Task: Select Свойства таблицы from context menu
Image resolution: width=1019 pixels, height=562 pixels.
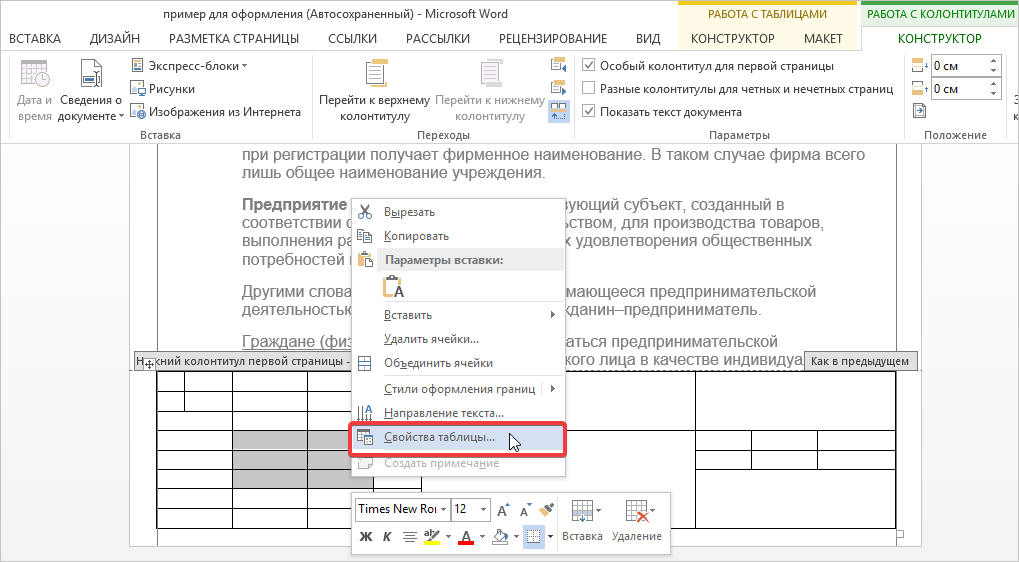Action: [x=439, y=439]
